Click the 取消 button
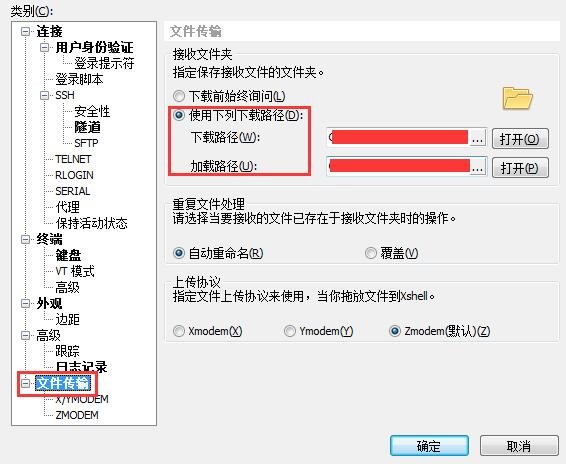 [x=519, y=446]
